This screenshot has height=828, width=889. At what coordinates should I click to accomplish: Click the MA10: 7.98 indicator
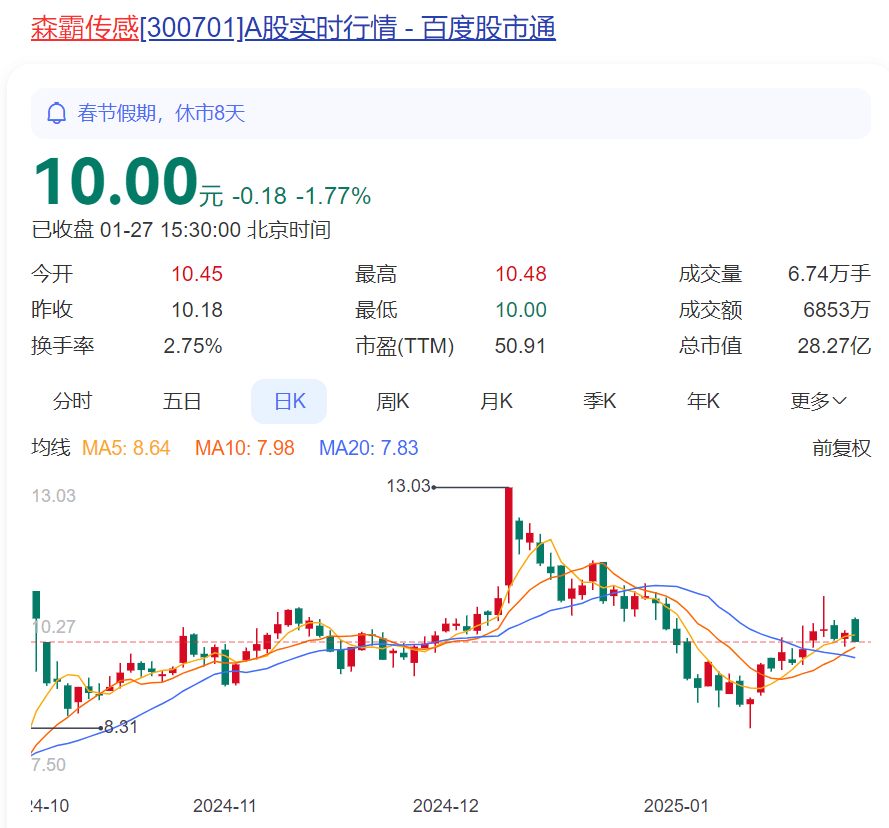pos(245,448)
